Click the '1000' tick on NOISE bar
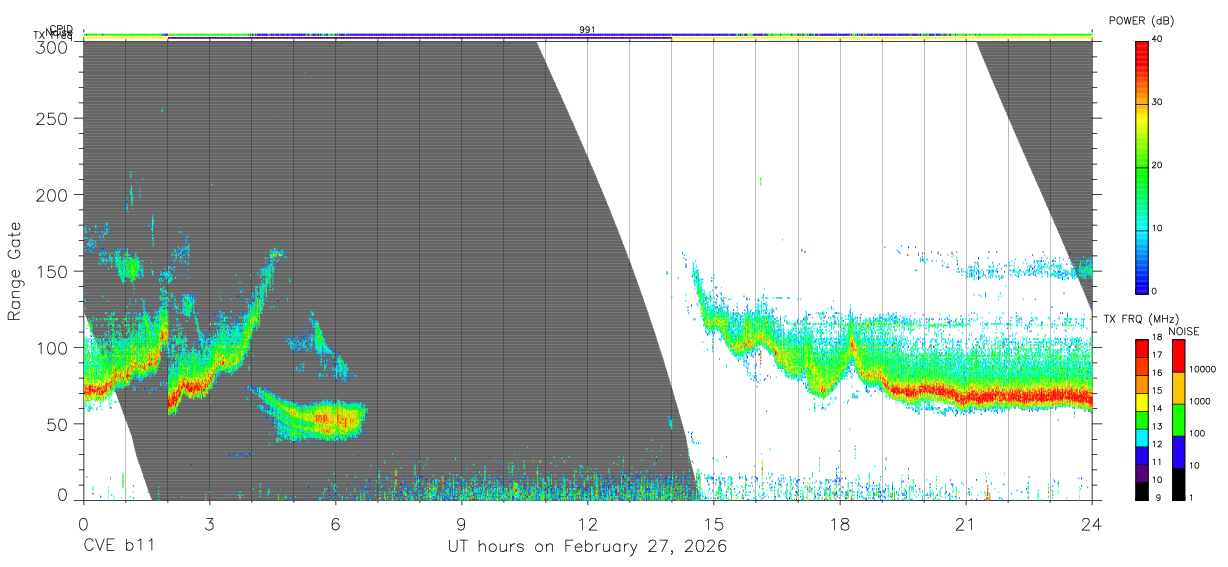 pos(1199,401)
